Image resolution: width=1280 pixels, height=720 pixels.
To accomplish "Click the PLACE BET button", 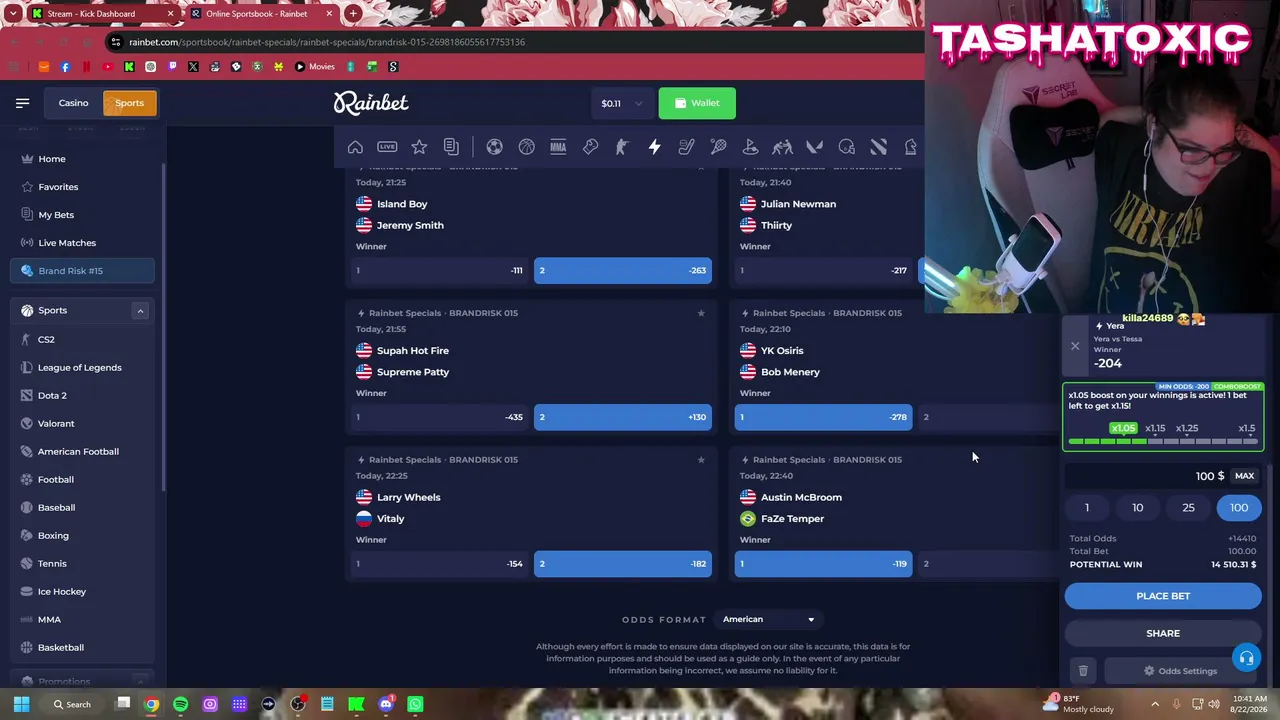I will (x=1163, y=596).
